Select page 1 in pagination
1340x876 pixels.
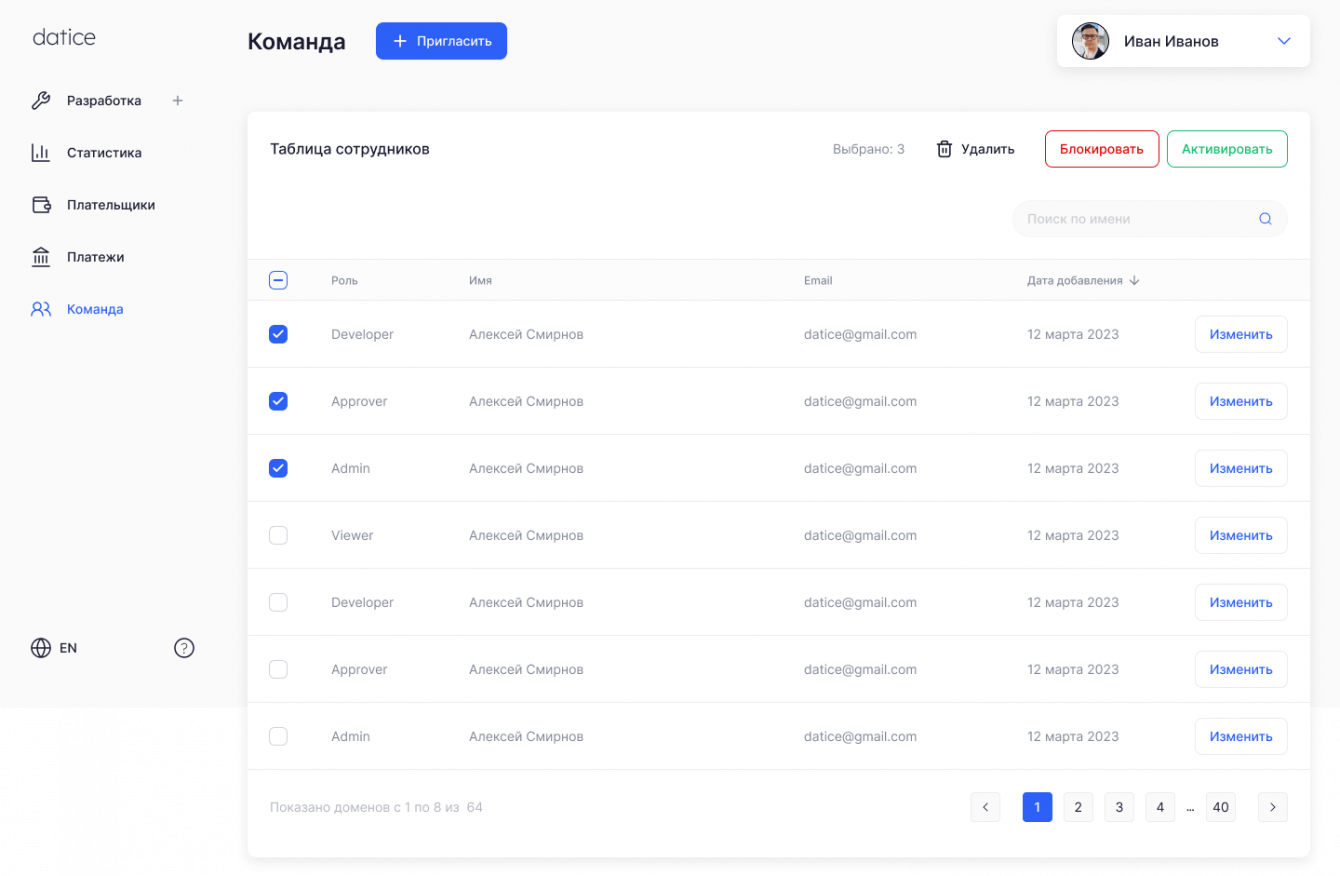coord(1037,807)
